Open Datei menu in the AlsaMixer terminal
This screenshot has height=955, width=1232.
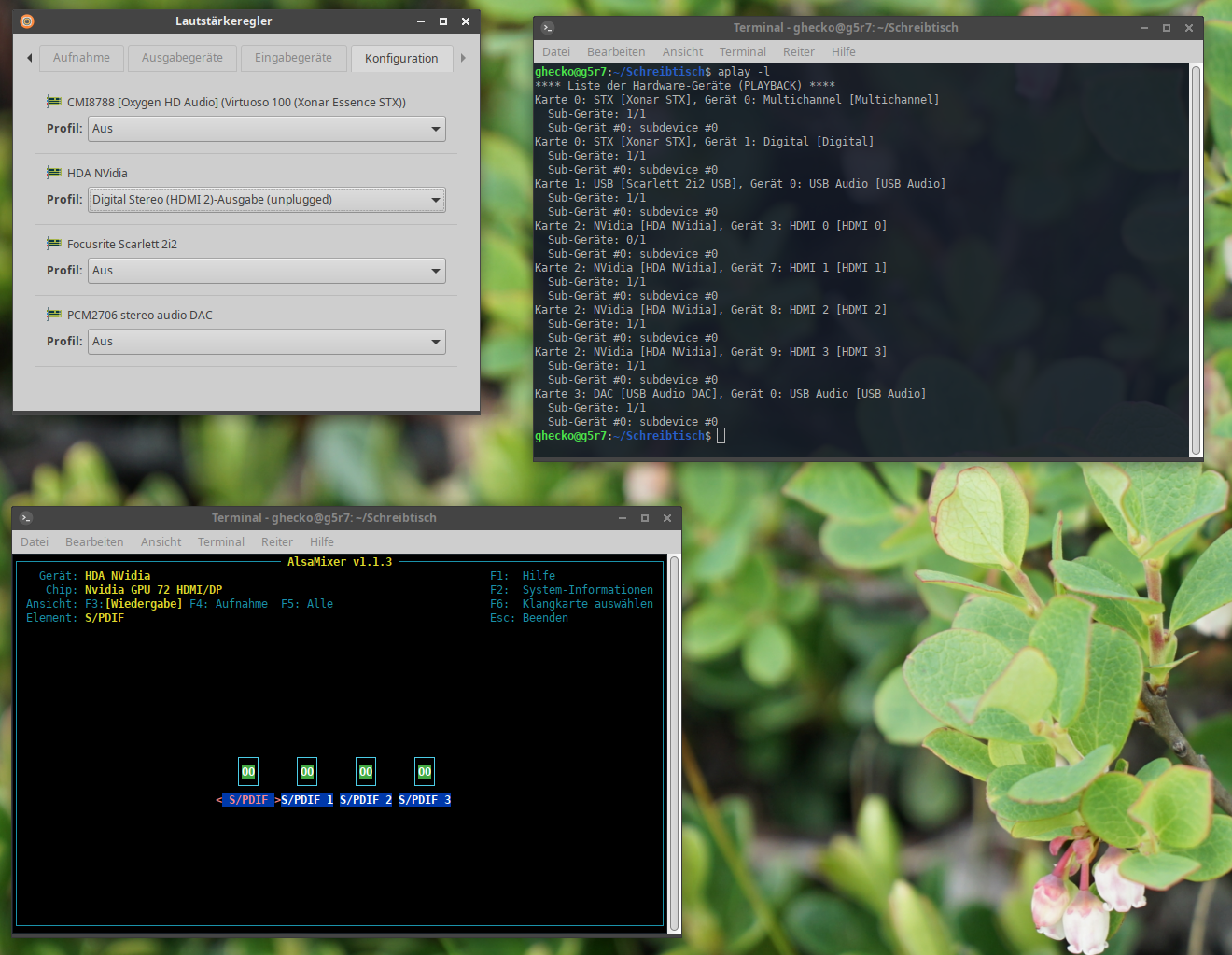coord(35,542)
